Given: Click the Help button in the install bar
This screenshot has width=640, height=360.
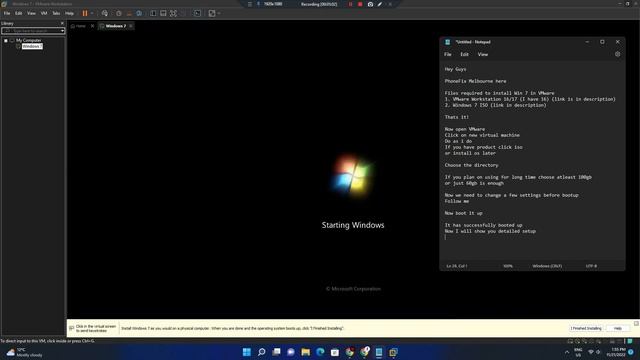Looking at the screenshot, I should (618, 329).
